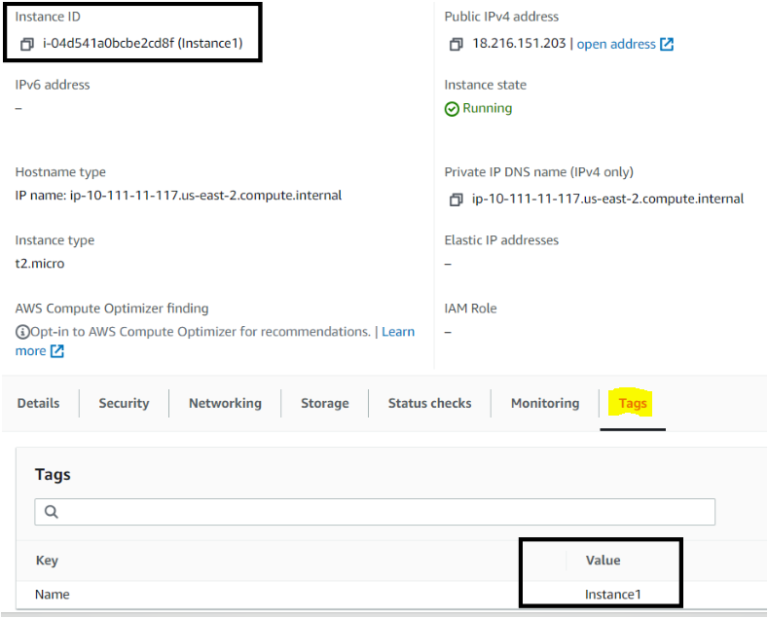
Task: Sort tags by the Key column header
Action: pyautogui.click(x=47, y=560)
